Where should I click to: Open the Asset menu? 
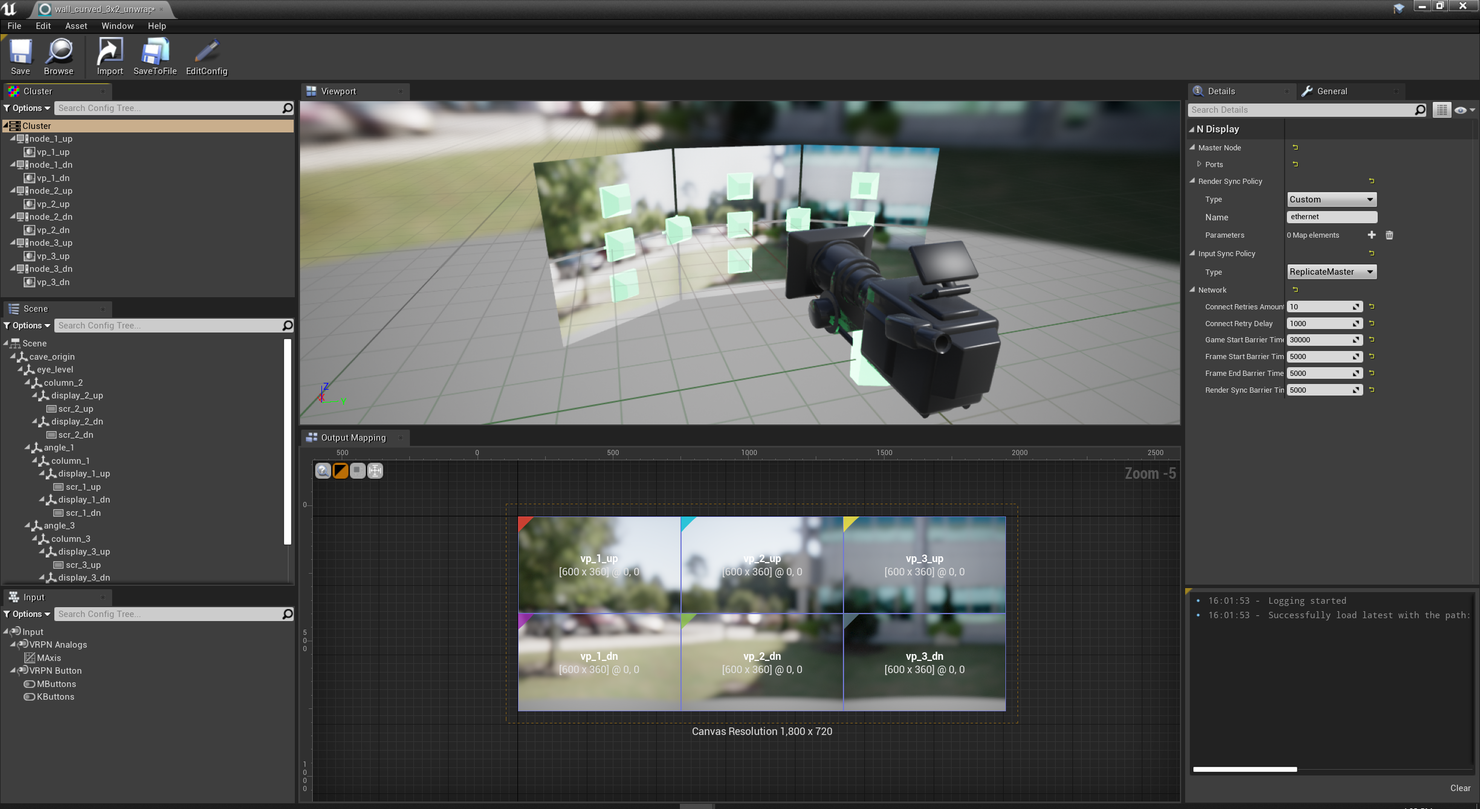pyautogui.click(x=76, y=26)
